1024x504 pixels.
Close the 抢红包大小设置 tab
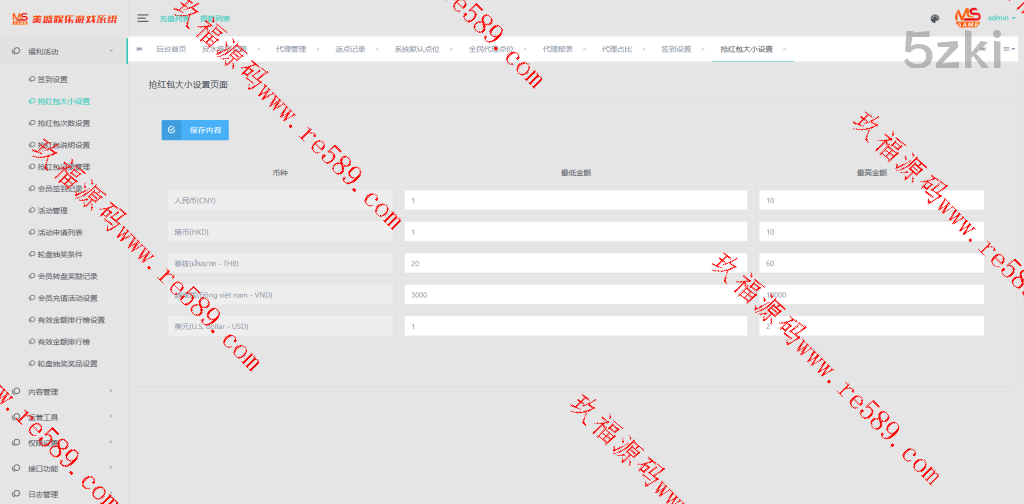coord(784,49)
